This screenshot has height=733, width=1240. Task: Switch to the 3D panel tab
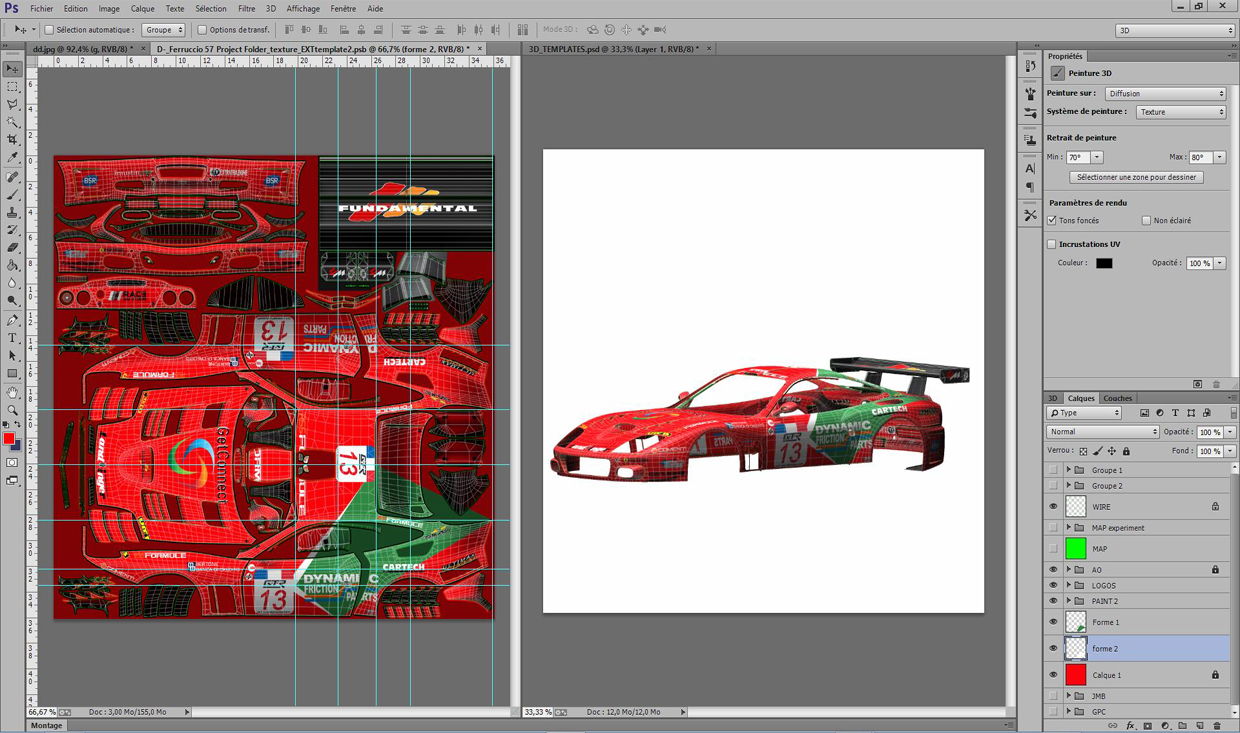(1052, 398)
